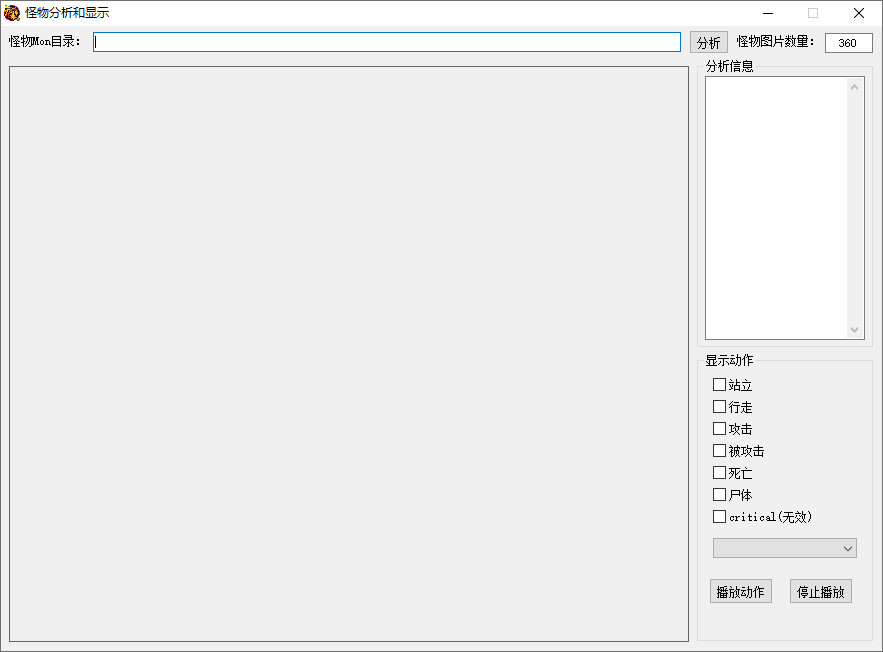Click the 分析信息 scrollbar up arrow

pyautogui.click(x=855, y=87)
